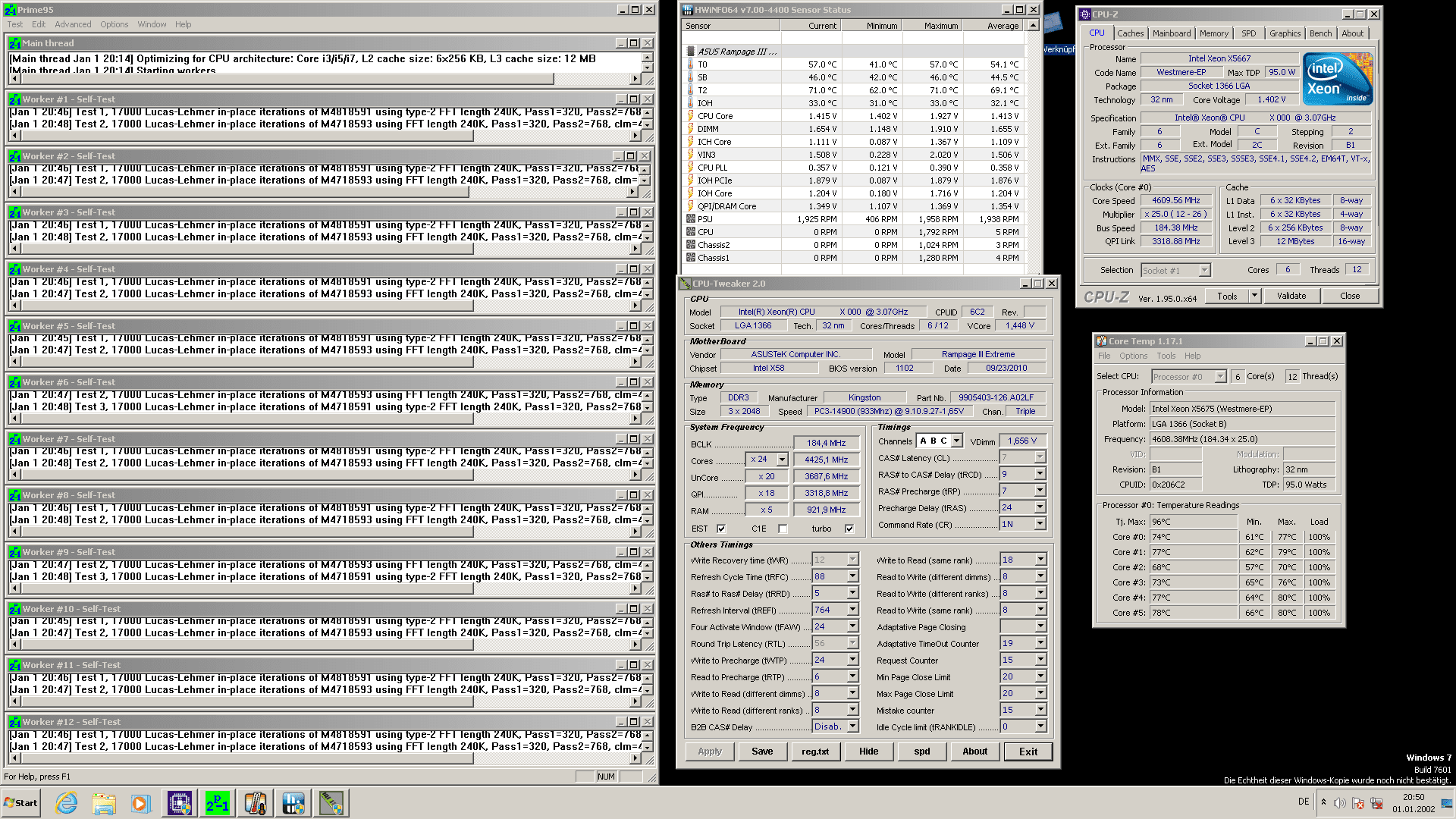Open the Test menu in Prime95
Screen dimensions: 1456x819
click(x=15, y=24)
